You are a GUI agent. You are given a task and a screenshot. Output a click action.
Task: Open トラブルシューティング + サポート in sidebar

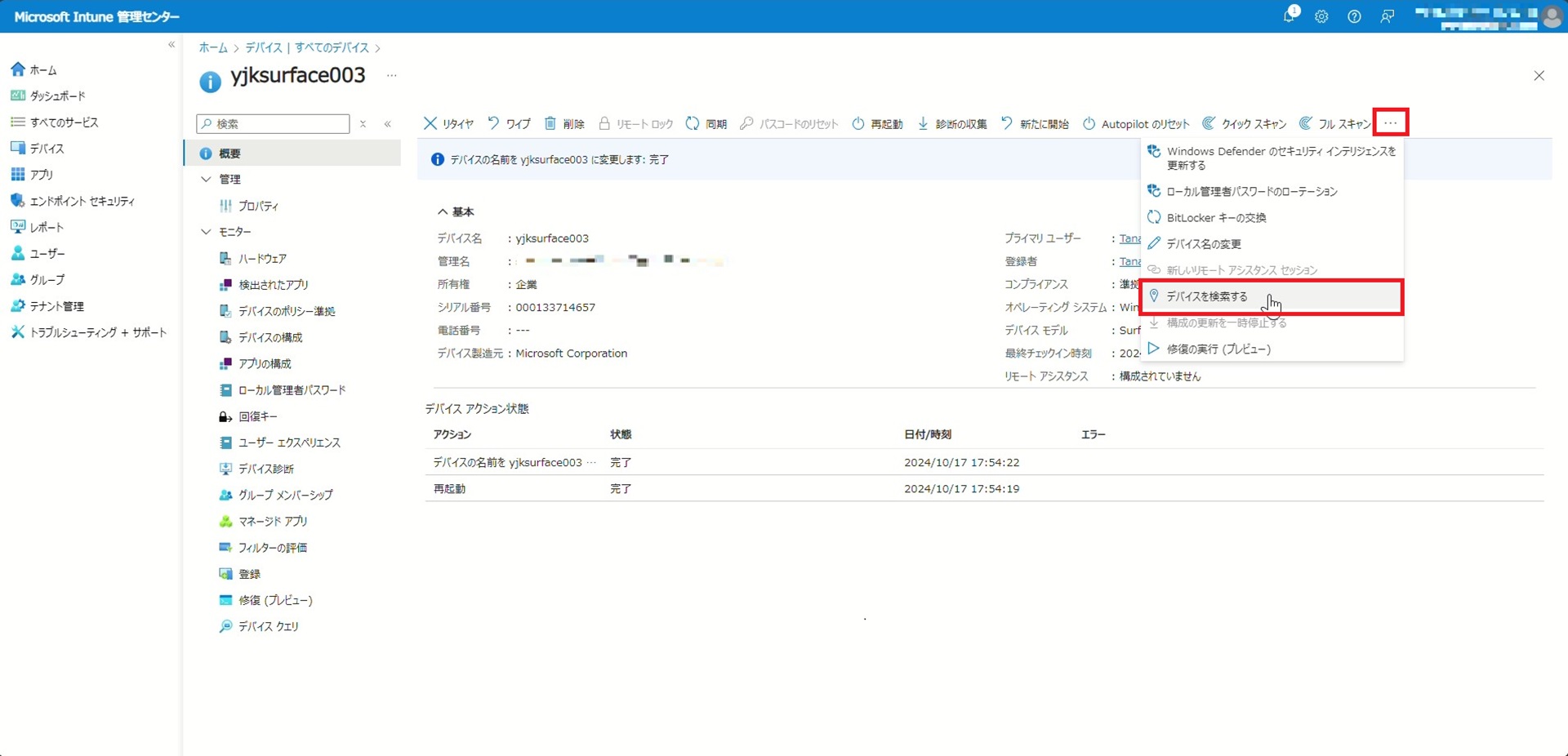click(x=88, y=332)
